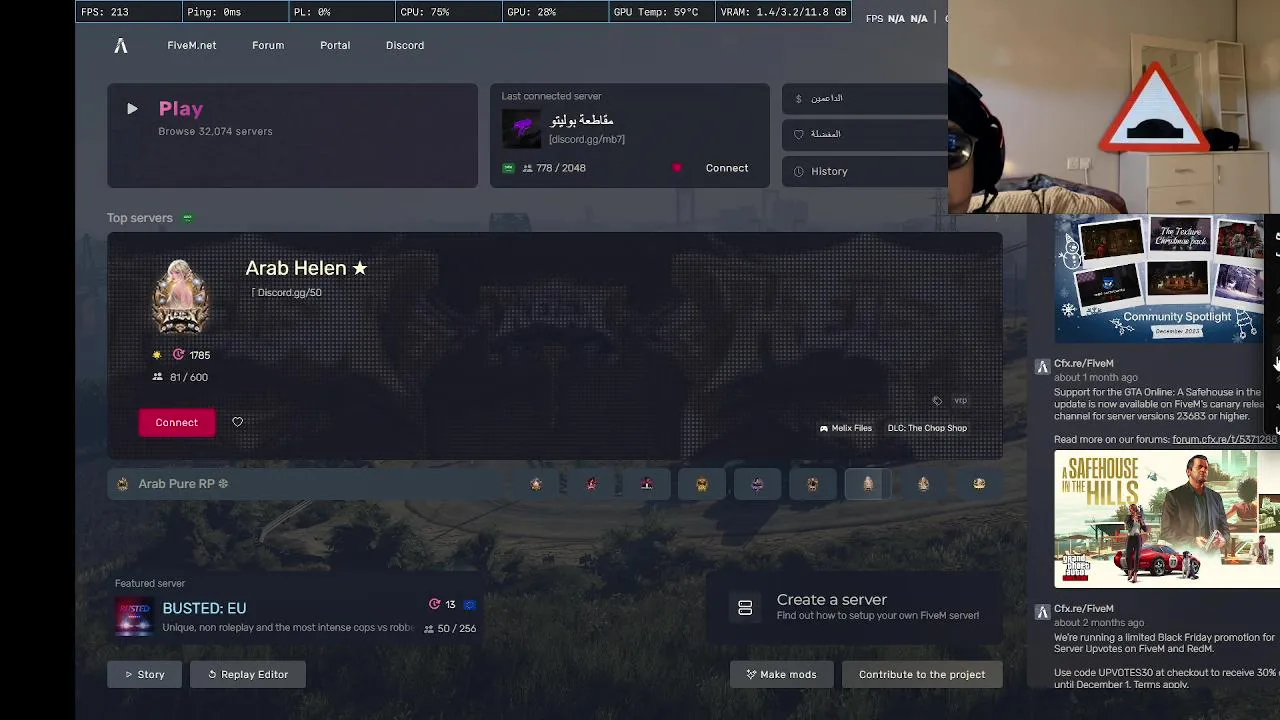
Task: Open the 'A Safehouse in the Hills' image
Action: pos(1167,519)
